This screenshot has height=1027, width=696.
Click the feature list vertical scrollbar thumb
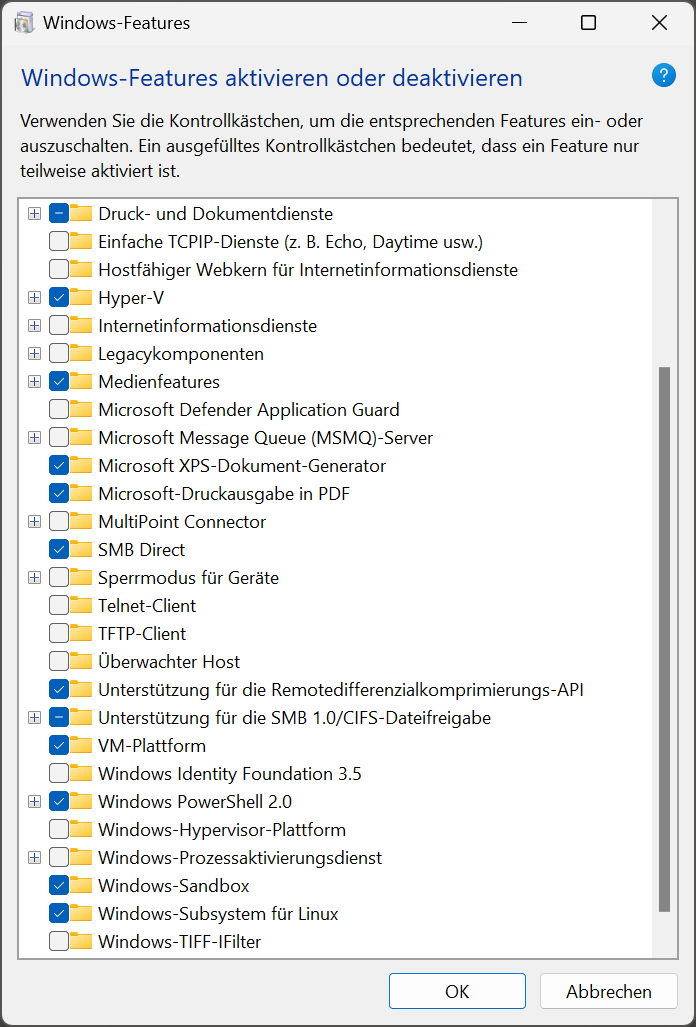(x=665, y=640)
